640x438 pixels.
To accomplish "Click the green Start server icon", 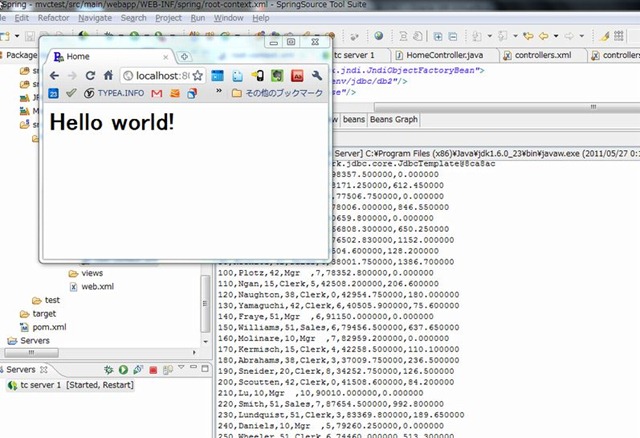I will [x=121, y=370].
